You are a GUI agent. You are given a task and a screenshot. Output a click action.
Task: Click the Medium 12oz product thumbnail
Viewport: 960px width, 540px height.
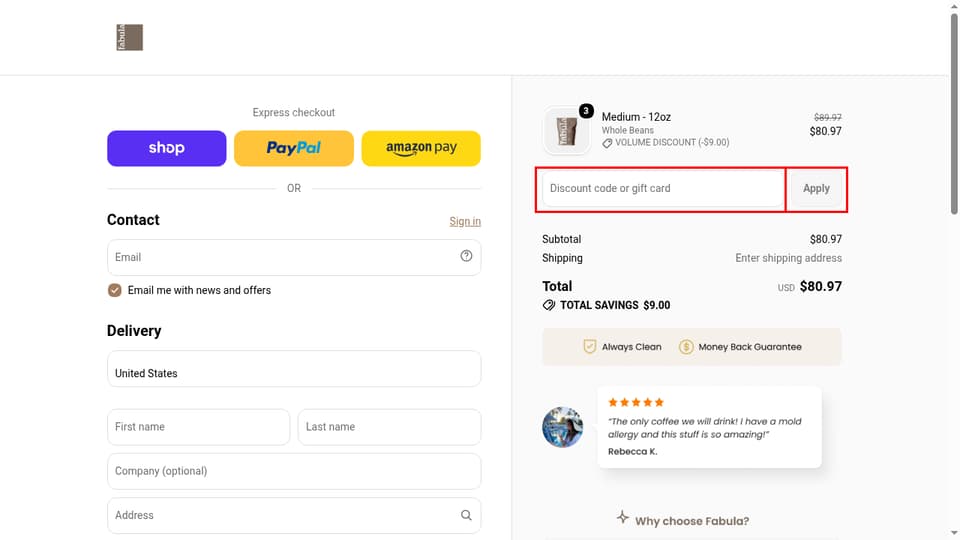coord(566,131)
